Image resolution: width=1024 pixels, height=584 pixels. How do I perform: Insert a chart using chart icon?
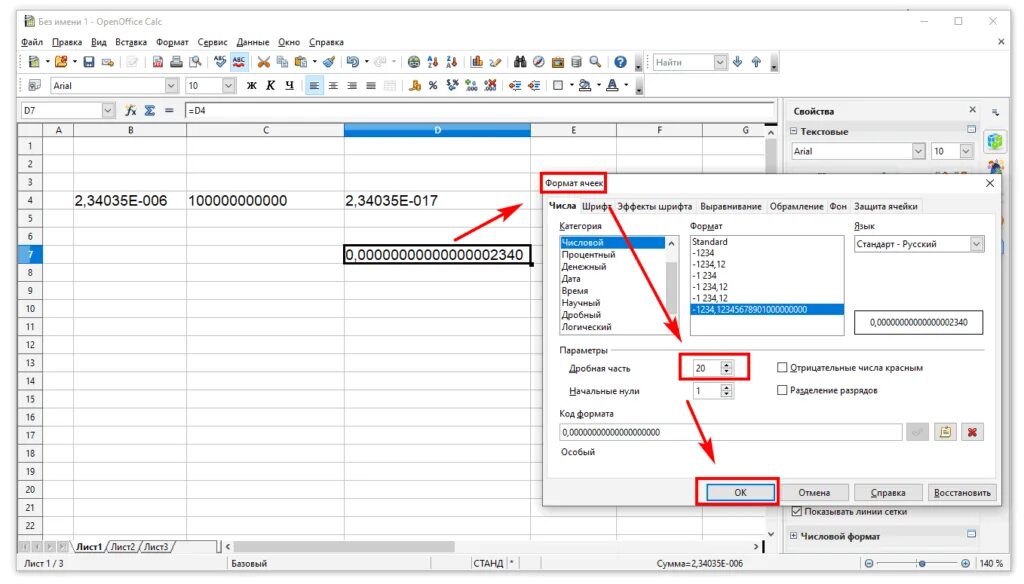click(477, 62)
